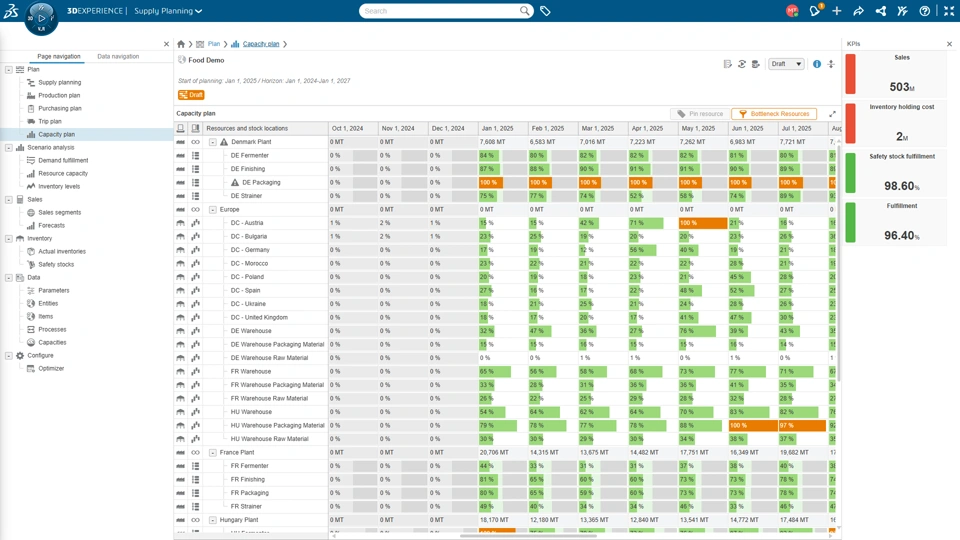960x540 pixels.
Task: Collapse the Scenario analysis tree node
Action: click(x=9, y=148)
